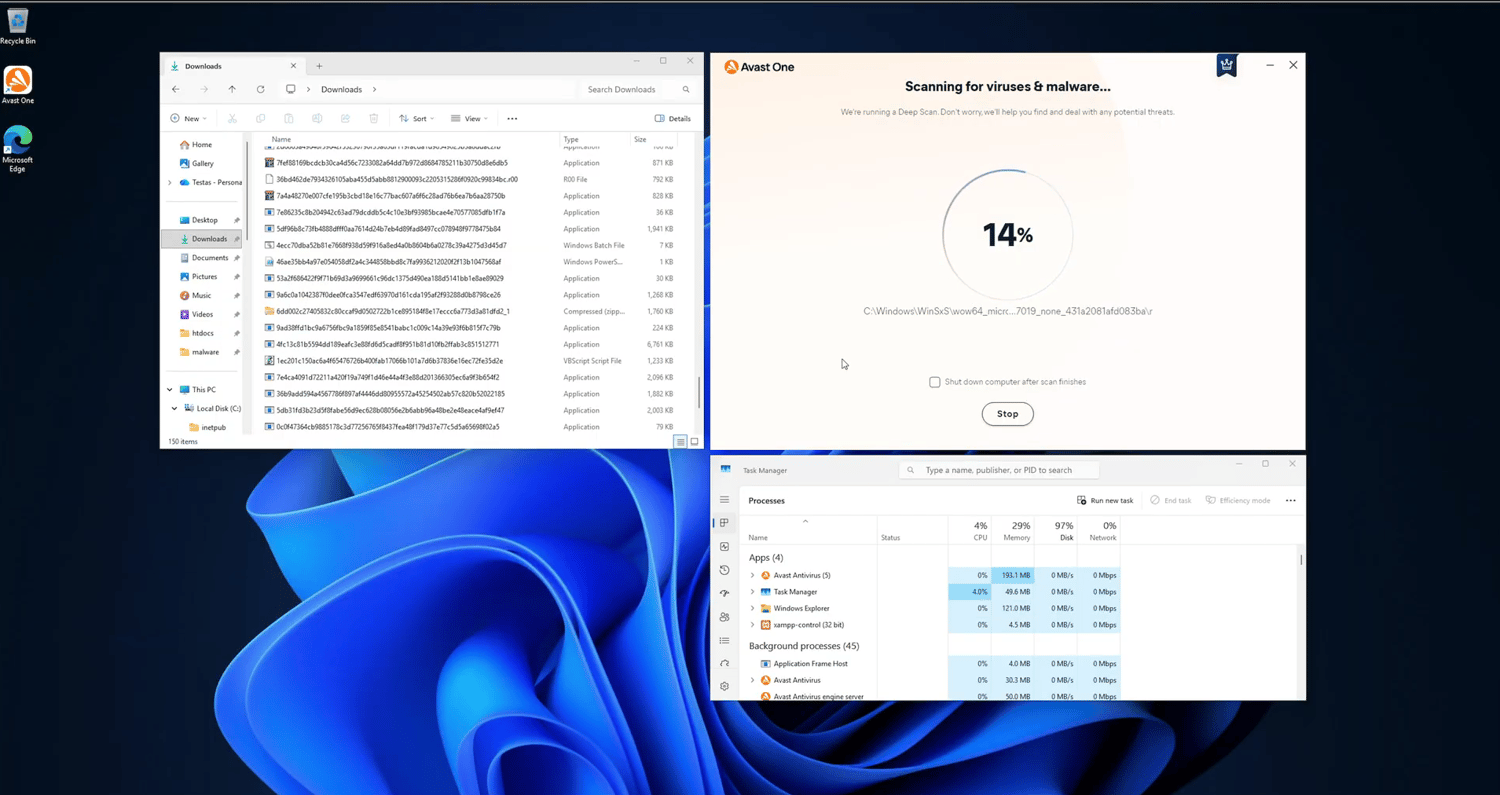The image size is (1500, 795).
Task: Select the Downloads tab in File Explorer
Action: tap(233, 66)
